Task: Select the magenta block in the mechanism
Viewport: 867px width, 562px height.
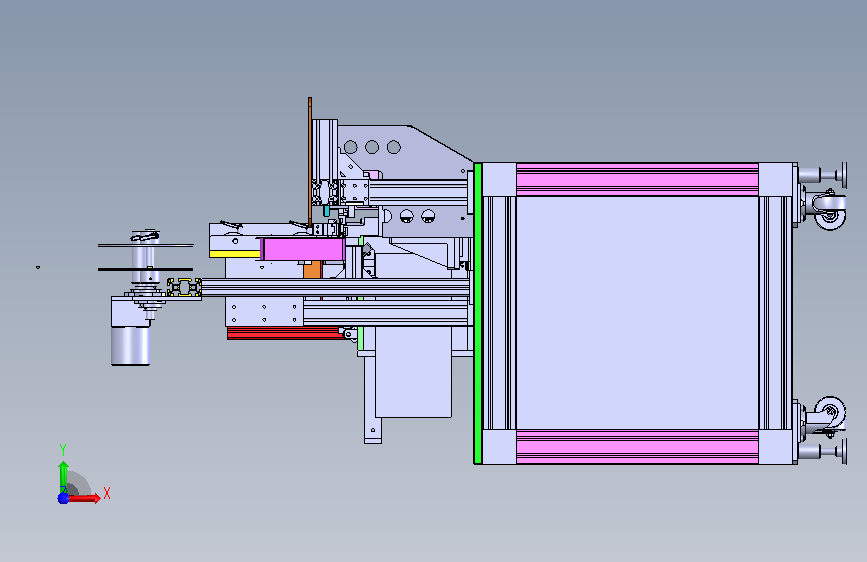Action: point(303,249)
